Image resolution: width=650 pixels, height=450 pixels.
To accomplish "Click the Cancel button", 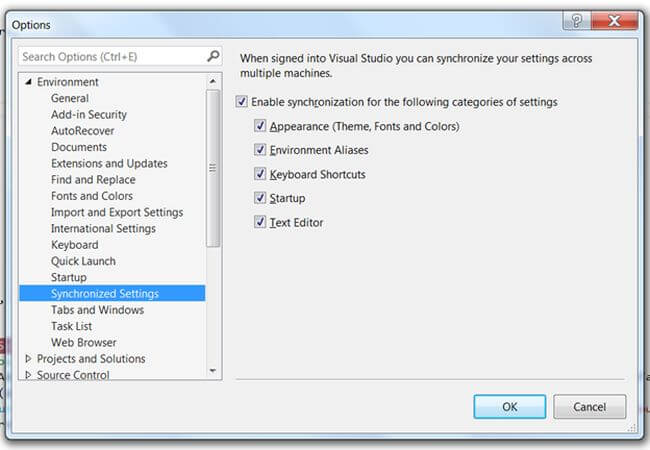I will (x=589, y=407).
